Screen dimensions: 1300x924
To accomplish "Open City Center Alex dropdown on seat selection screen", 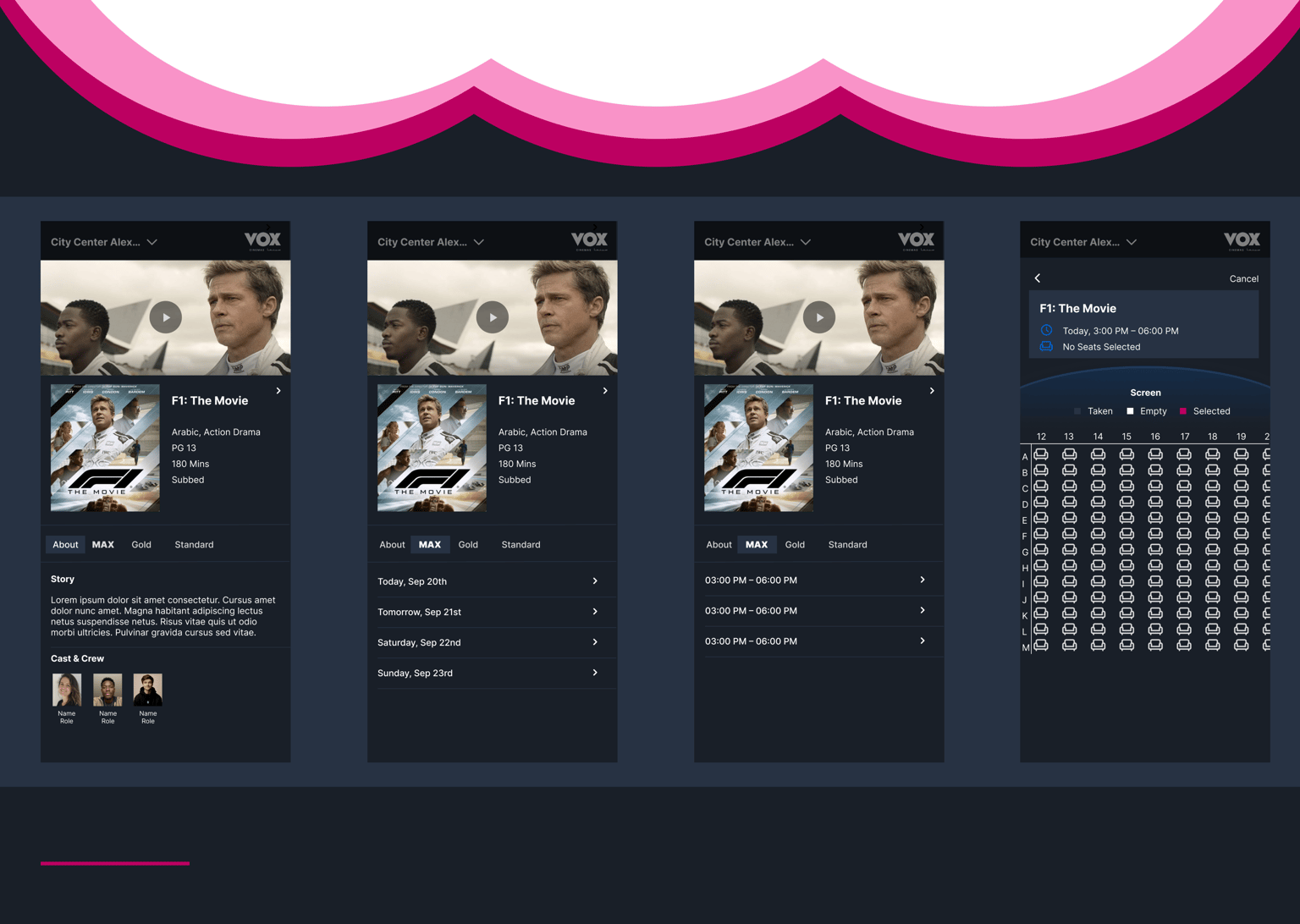I will 1083,242.
